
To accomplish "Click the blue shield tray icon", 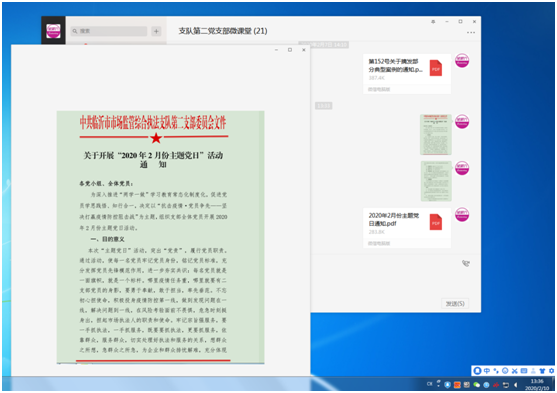I will point(448,385).
